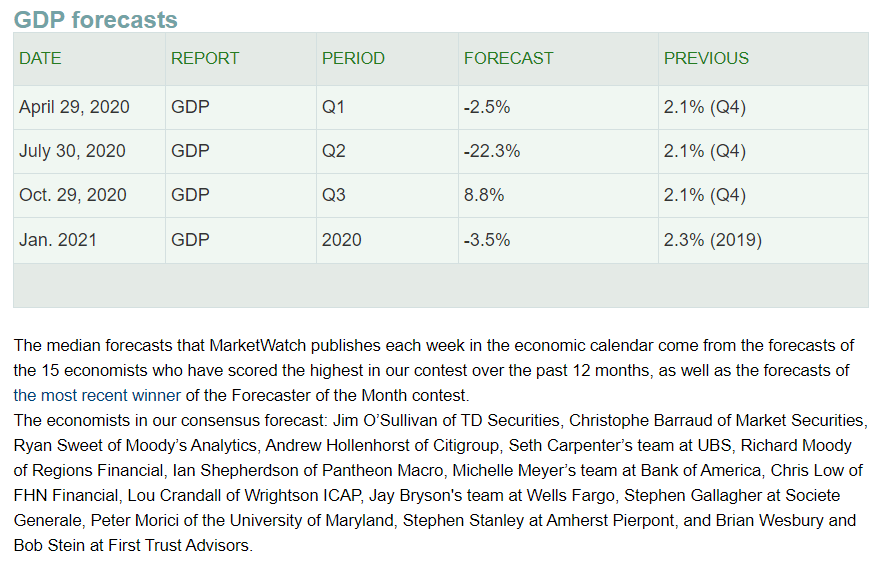Click the Oct. 29, 2020 date cell
The image size is (871, 563).
89,195
